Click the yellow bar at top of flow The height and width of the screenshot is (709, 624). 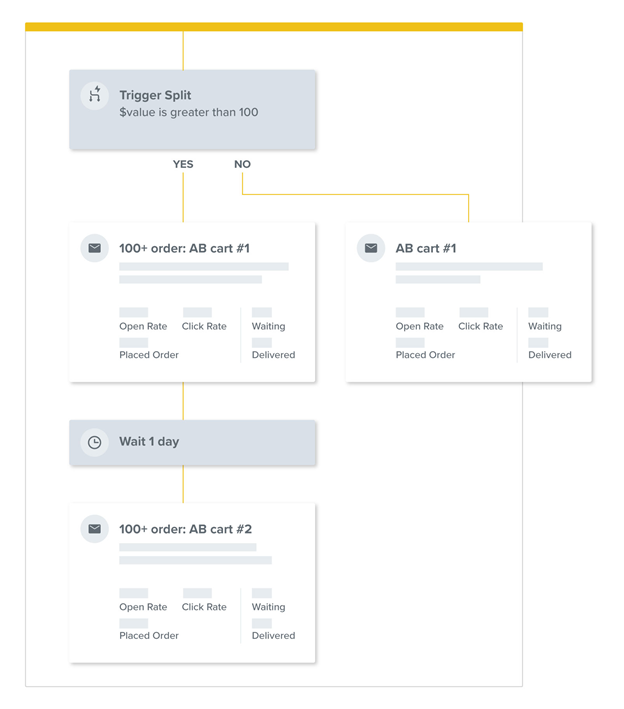pyautogui.click(x=273, y=27)
